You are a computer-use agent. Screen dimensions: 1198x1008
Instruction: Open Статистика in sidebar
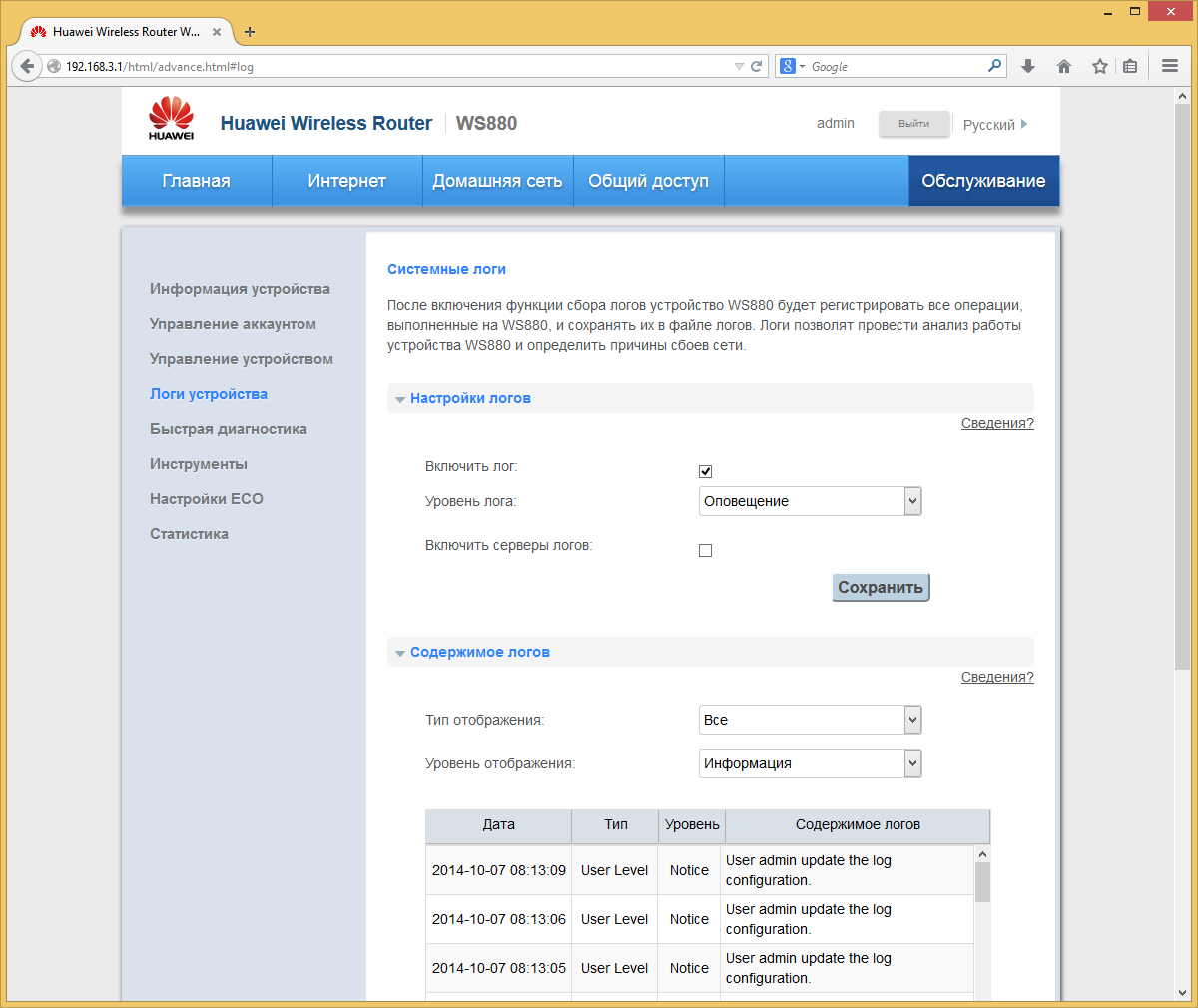[189, 534]
